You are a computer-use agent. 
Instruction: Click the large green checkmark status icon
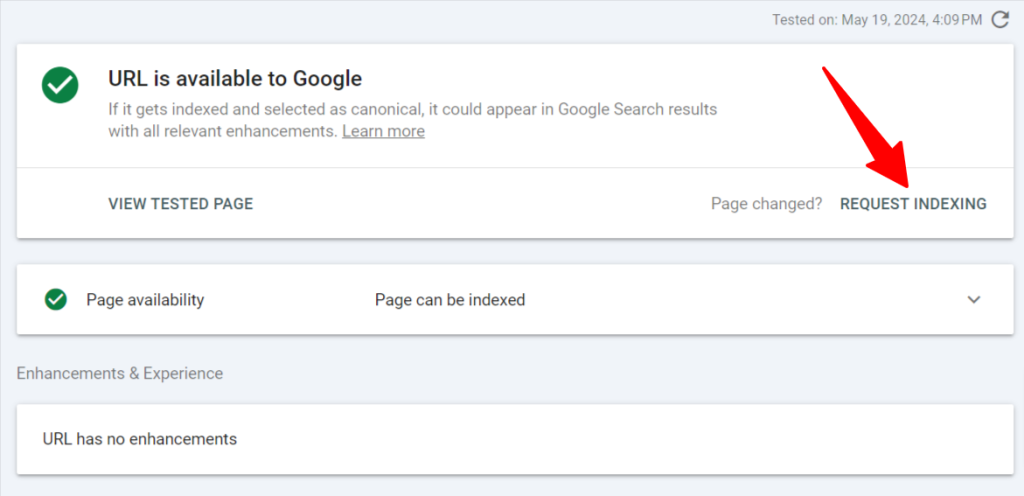[x=59, y=85]
